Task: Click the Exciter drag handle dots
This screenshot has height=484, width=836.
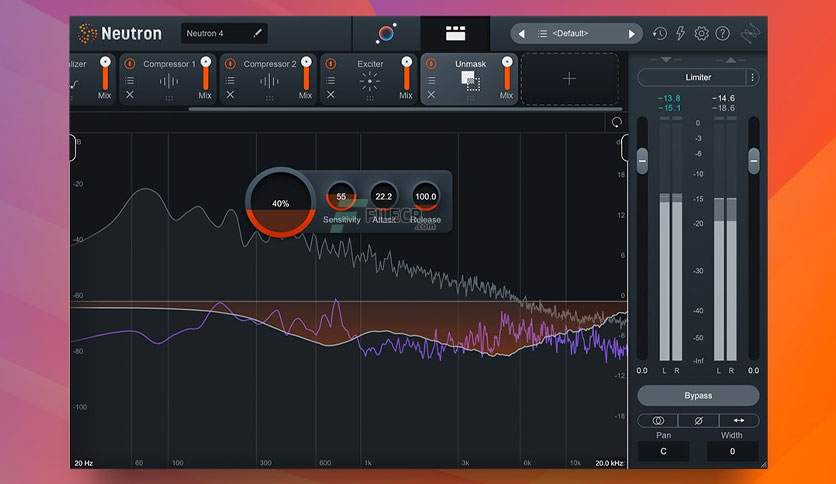Action: [x=369, y=99]
